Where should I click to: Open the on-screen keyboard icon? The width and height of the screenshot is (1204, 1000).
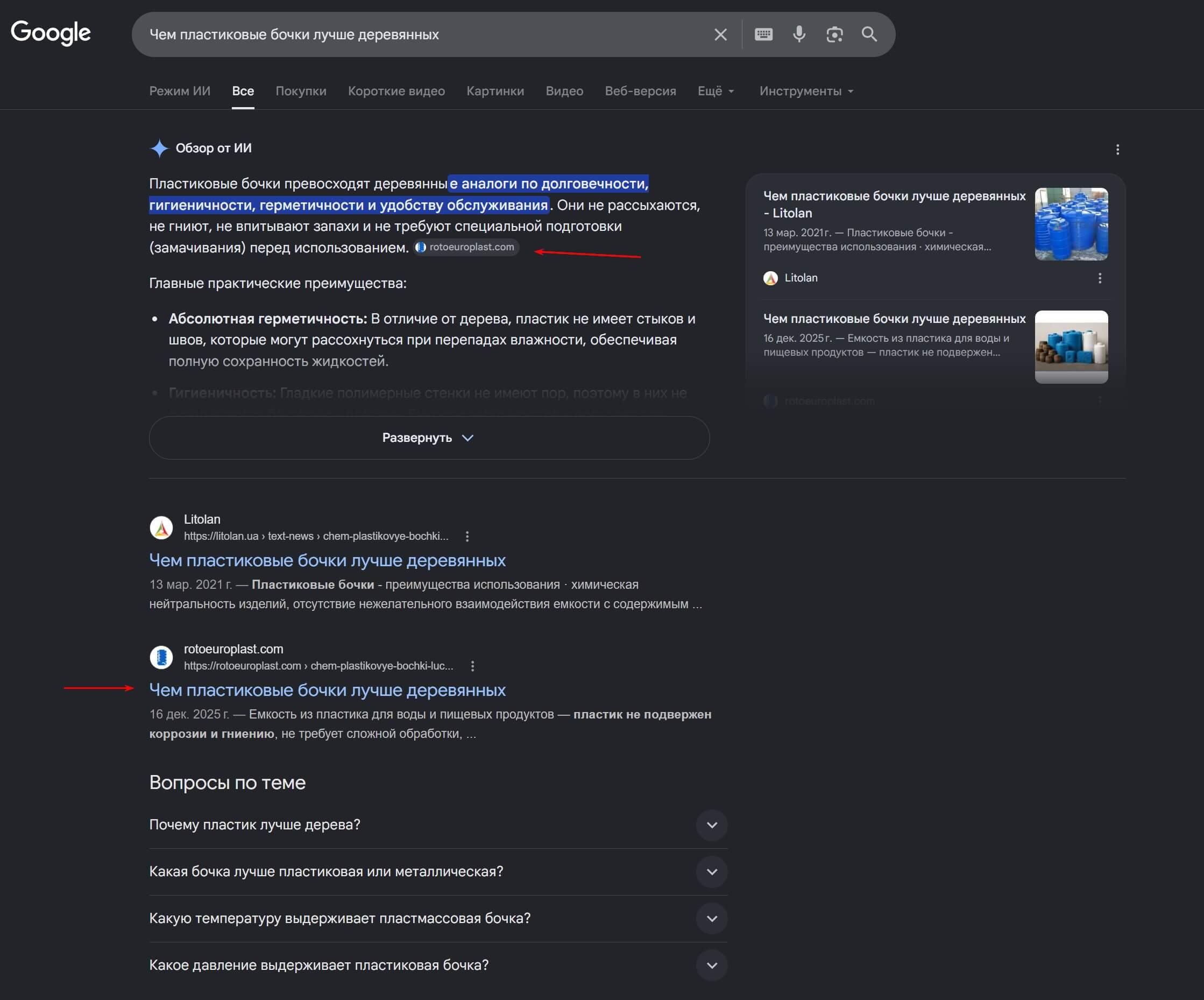(763, 34)
